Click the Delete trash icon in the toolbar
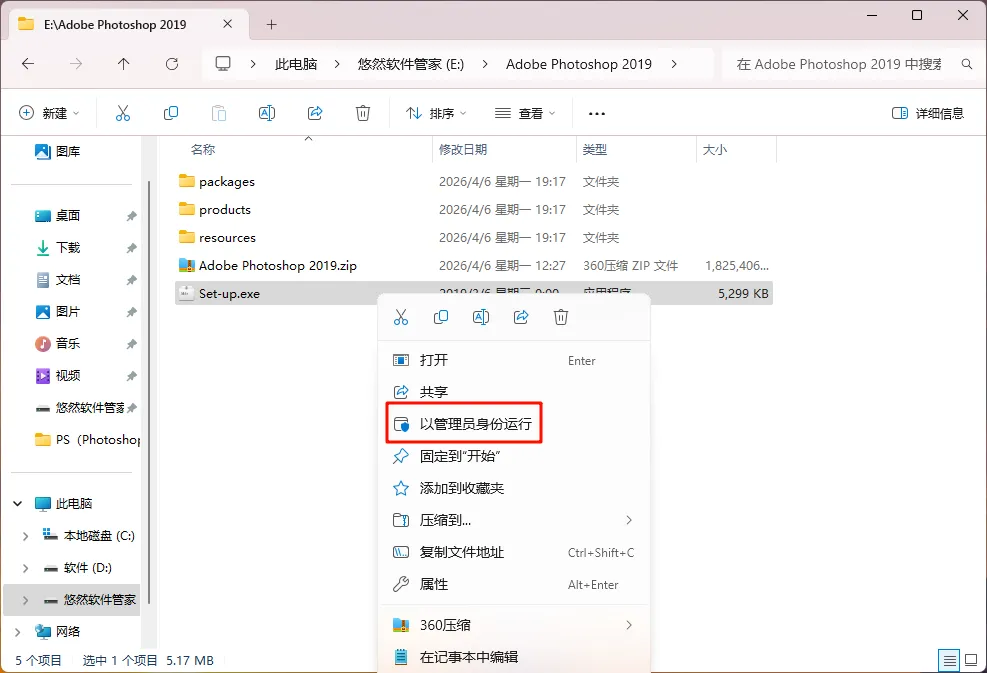Screen dimensions: 987x673 tap(363, 113)
